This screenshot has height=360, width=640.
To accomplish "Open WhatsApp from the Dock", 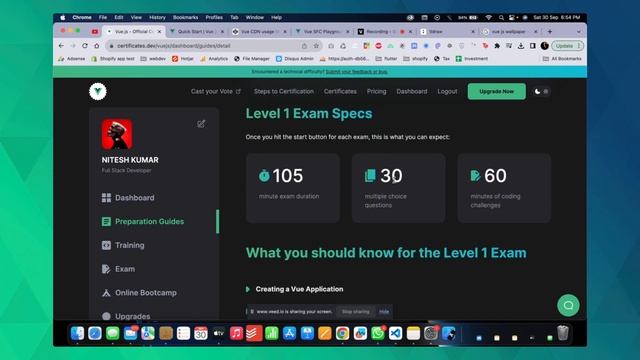I will [x=378, y=333].
